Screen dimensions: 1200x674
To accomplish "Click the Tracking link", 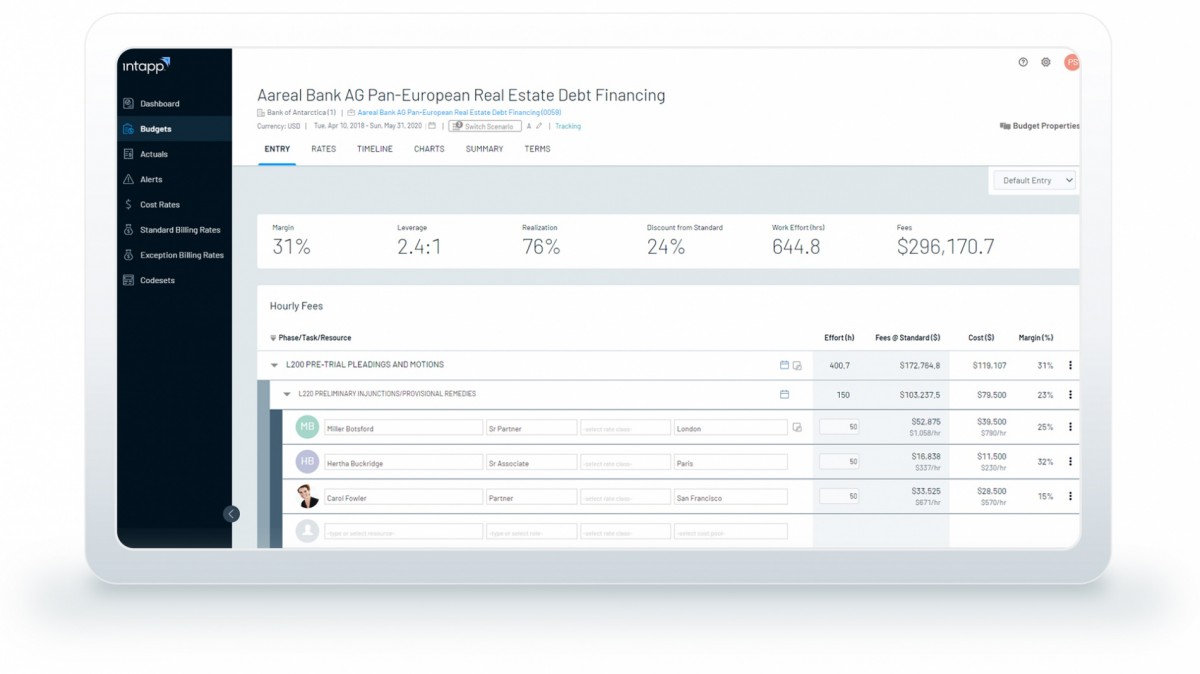I will 568,127.
